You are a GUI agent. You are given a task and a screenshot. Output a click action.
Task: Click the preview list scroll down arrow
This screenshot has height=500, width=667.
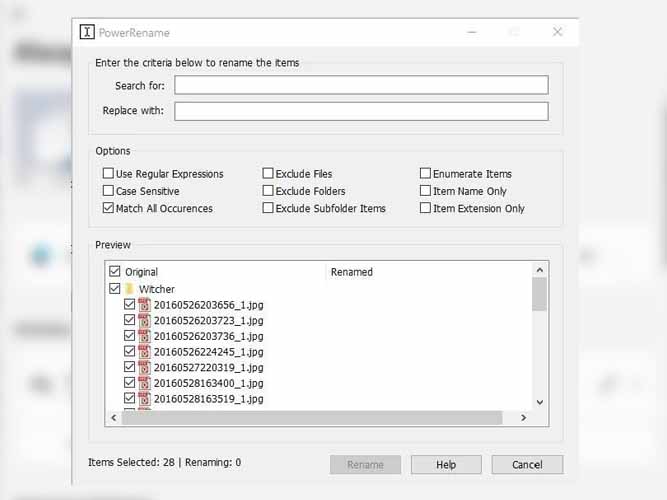coord(540,402)
